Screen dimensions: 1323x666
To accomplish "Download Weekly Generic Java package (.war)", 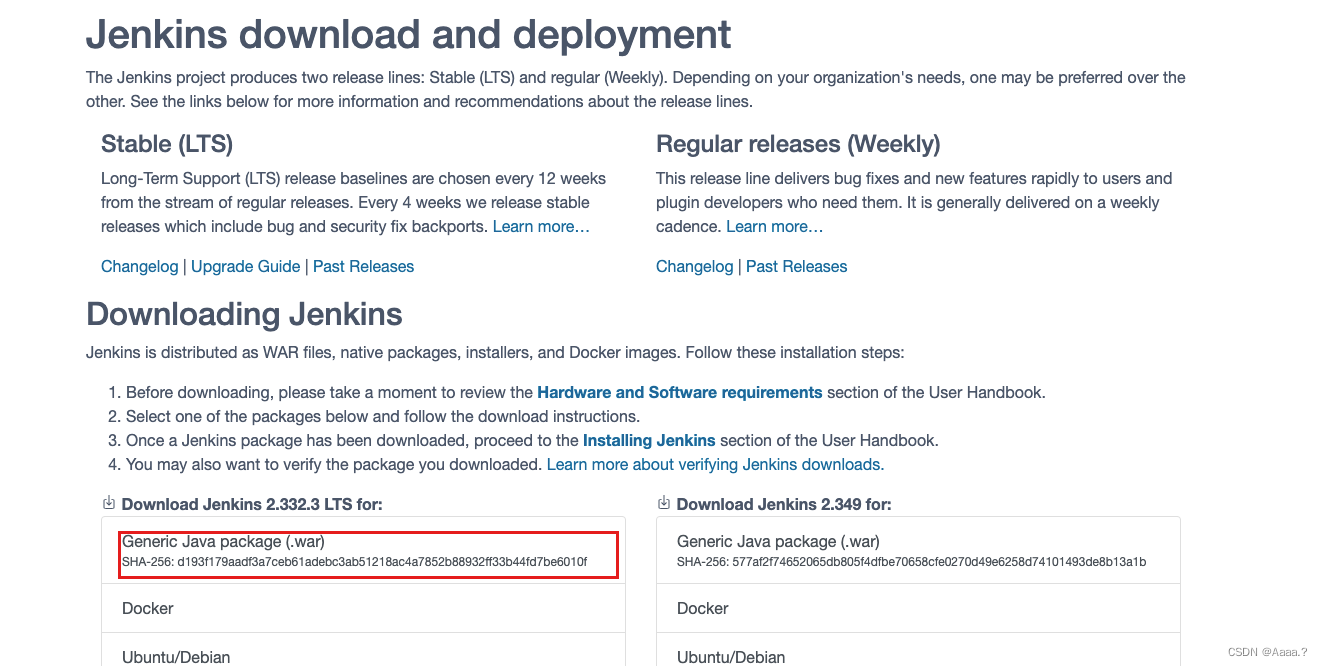I will 918,550.
